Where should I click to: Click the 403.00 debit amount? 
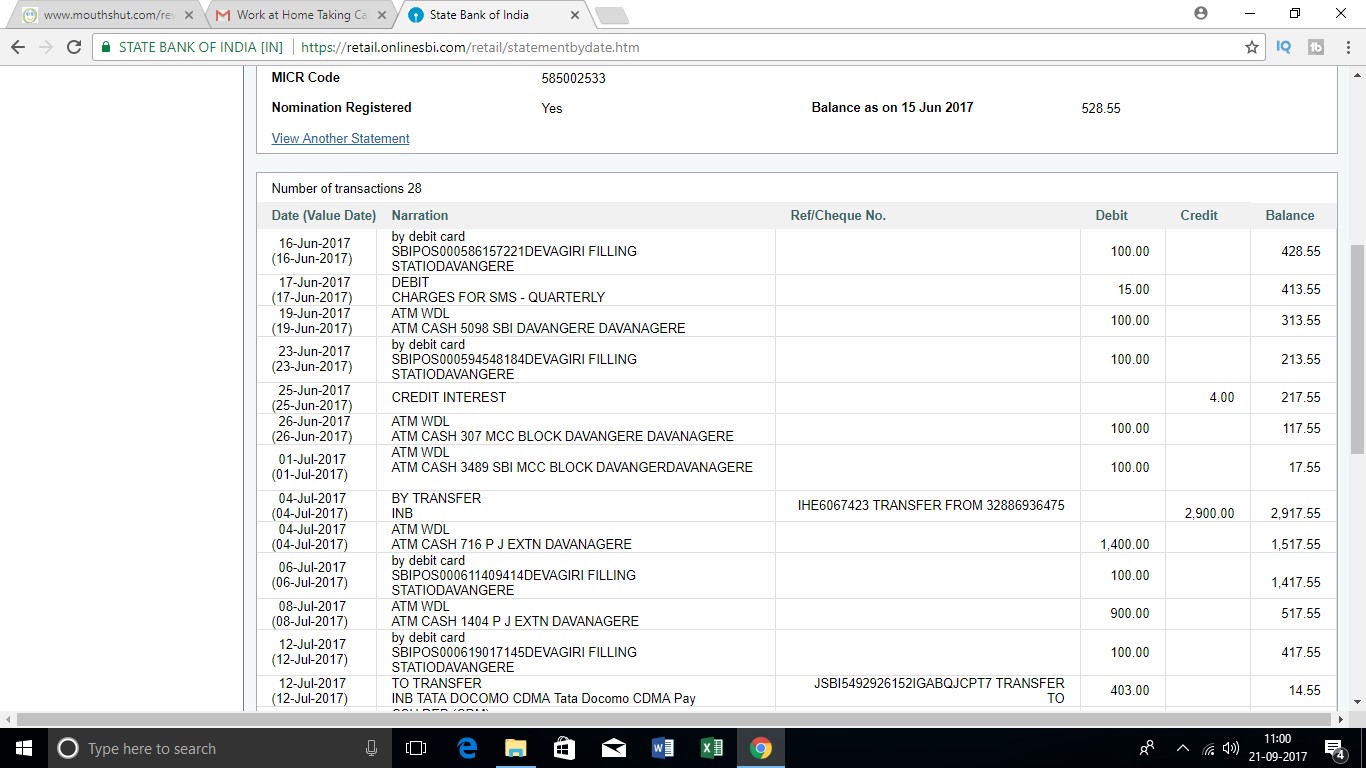click(1130, 690)
